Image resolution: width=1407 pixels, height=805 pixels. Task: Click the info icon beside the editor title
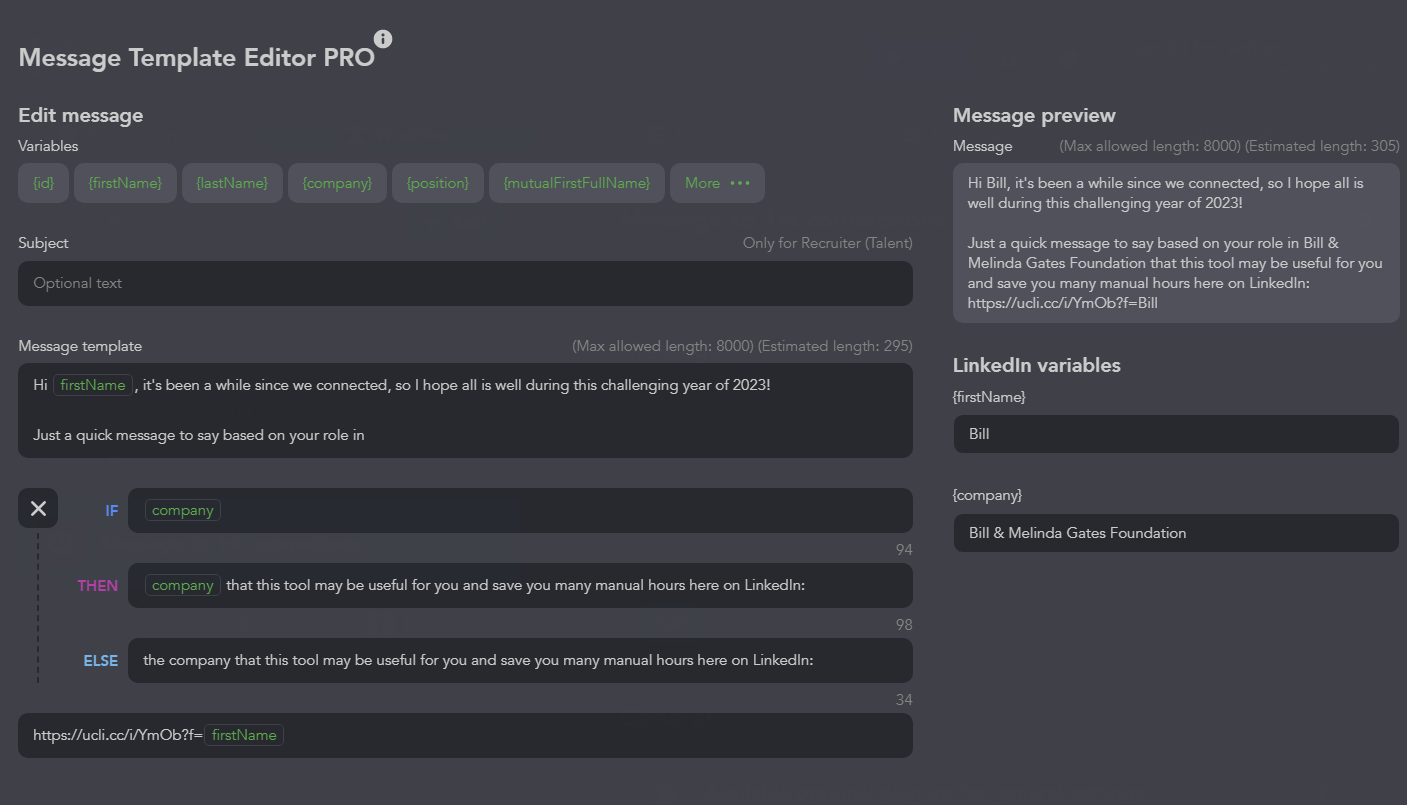(383, 39)
